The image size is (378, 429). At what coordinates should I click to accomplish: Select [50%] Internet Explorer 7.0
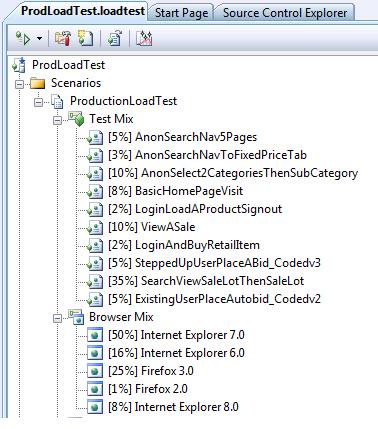[x=176, y=335]
